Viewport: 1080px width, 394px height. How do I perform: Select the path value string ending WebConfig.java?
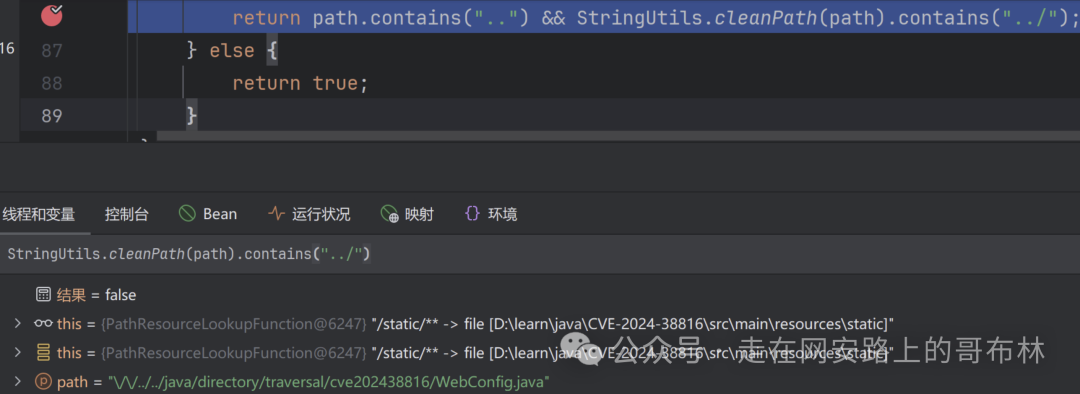click(x=328, y=381)
